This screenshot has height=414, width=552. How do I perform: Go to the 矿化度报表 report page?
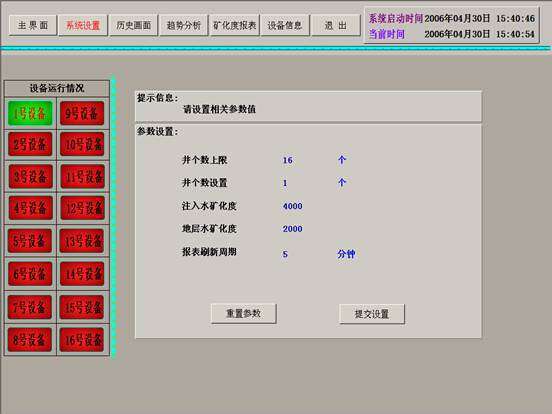tap(234, 25)
